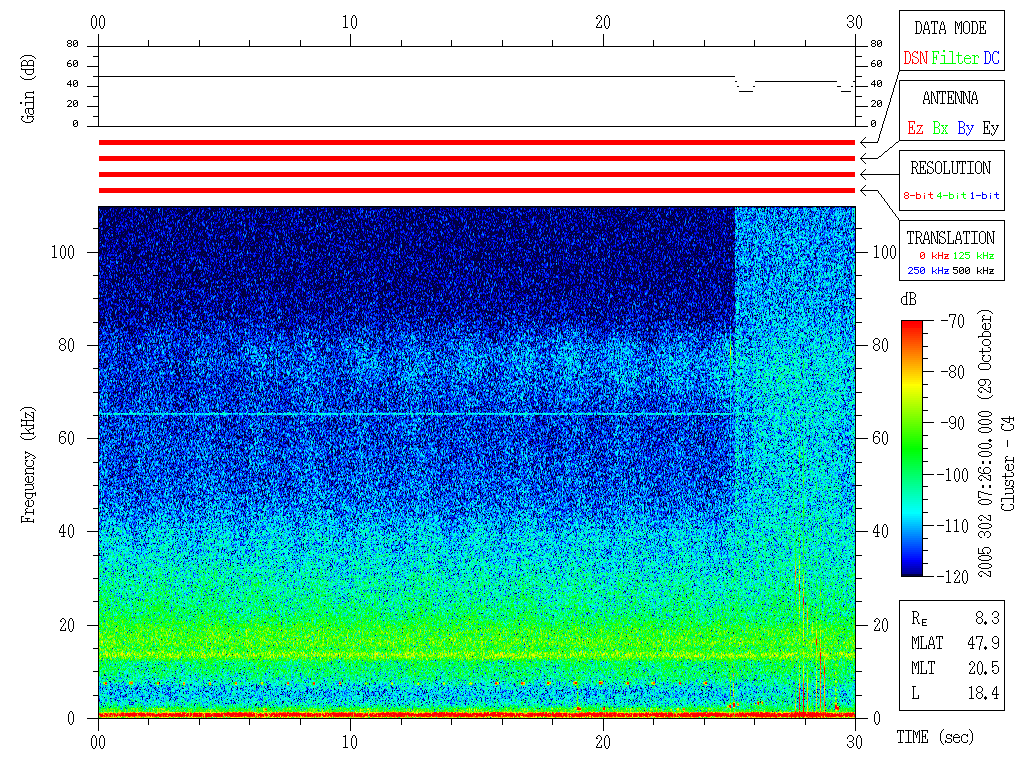
Task: Click the red 0 kHz translation label
Action: point(934,255)
